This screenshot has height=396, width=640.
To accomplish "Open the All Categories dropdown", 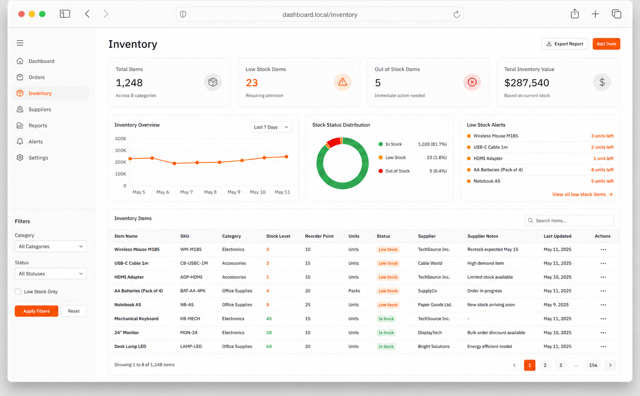I will pos(51,247).
